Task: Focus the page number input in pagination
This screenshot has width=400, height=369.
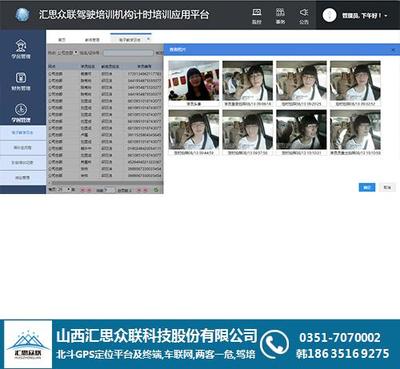Action: click(110, 190)
